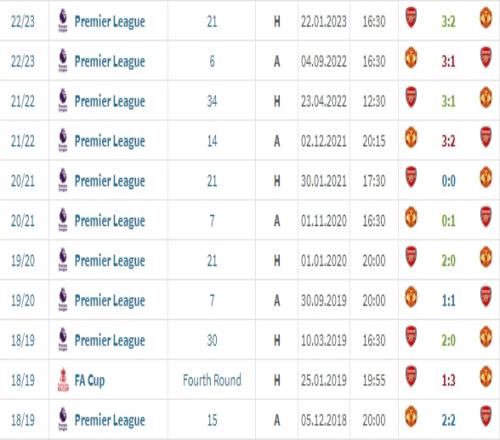Viewport: 500px width, 440px height.
Task: Open FA Cup competition link
Action: 89,380
